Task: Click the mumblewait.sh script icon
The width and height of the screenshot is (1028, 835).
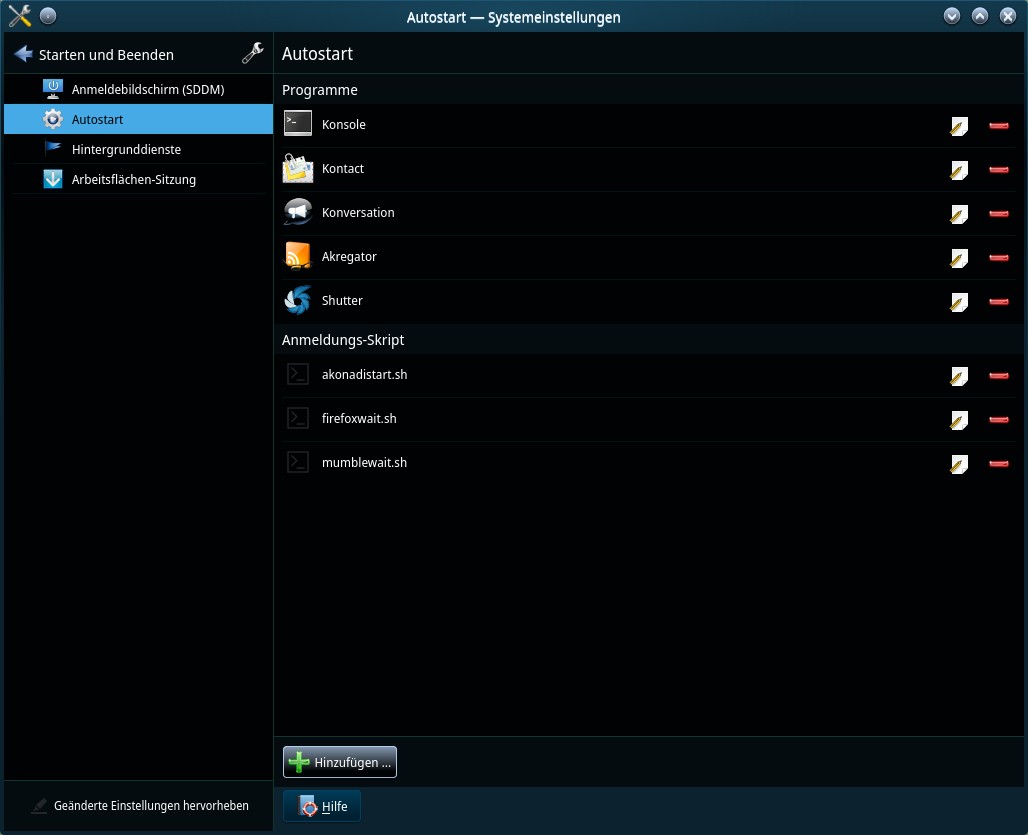Action: point(298,462)
